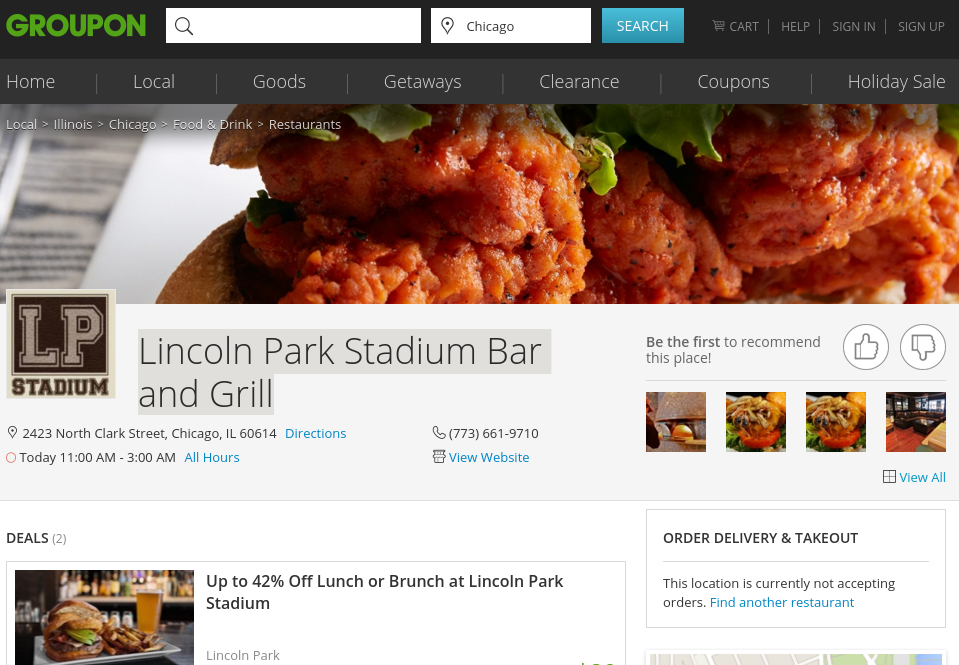
Task: Focus the deal search input field
Action: pyautogui.click(x=294, y=26)
